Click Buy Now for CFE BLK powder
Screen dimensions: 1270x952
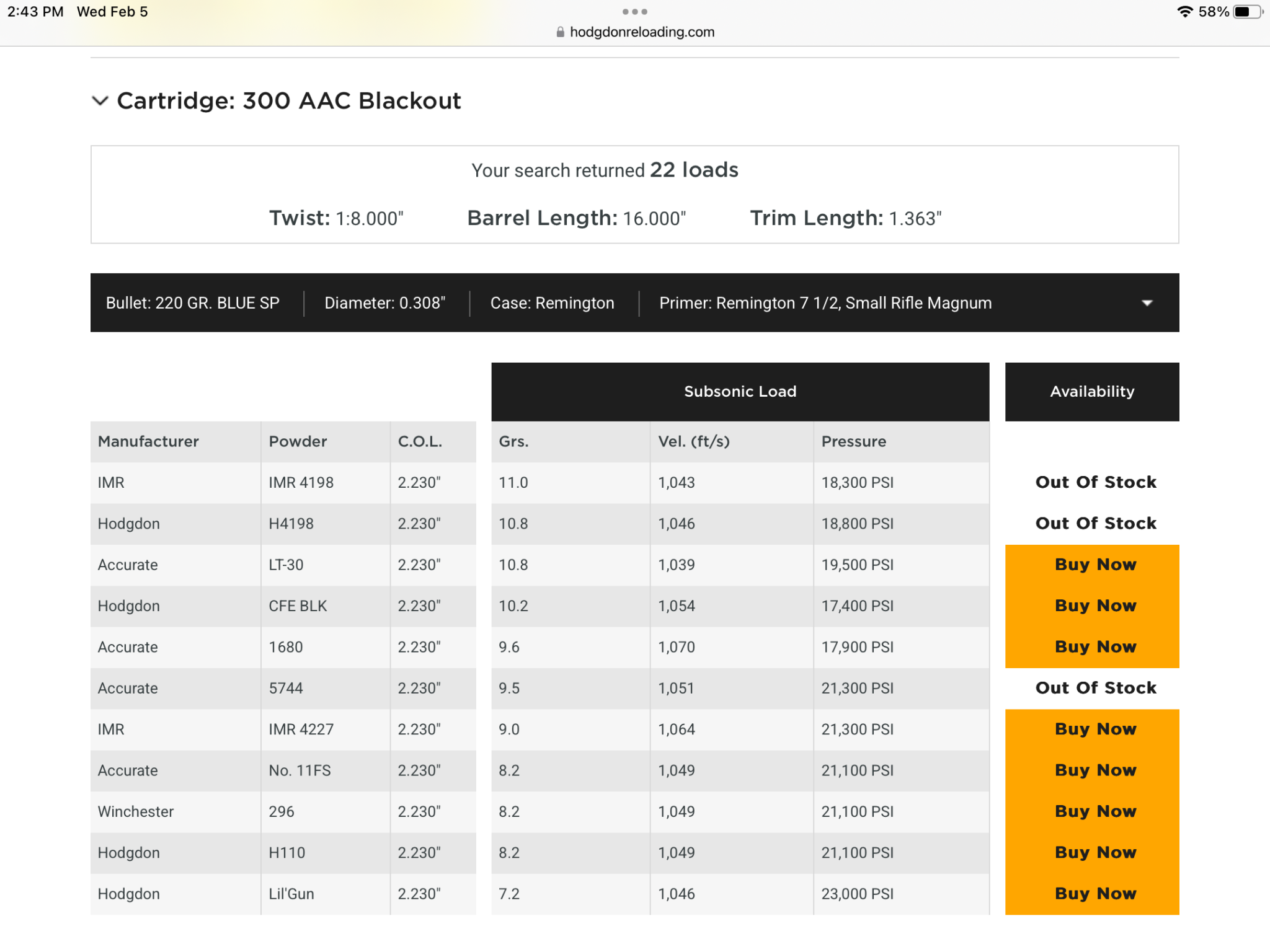pos(1092,606)
